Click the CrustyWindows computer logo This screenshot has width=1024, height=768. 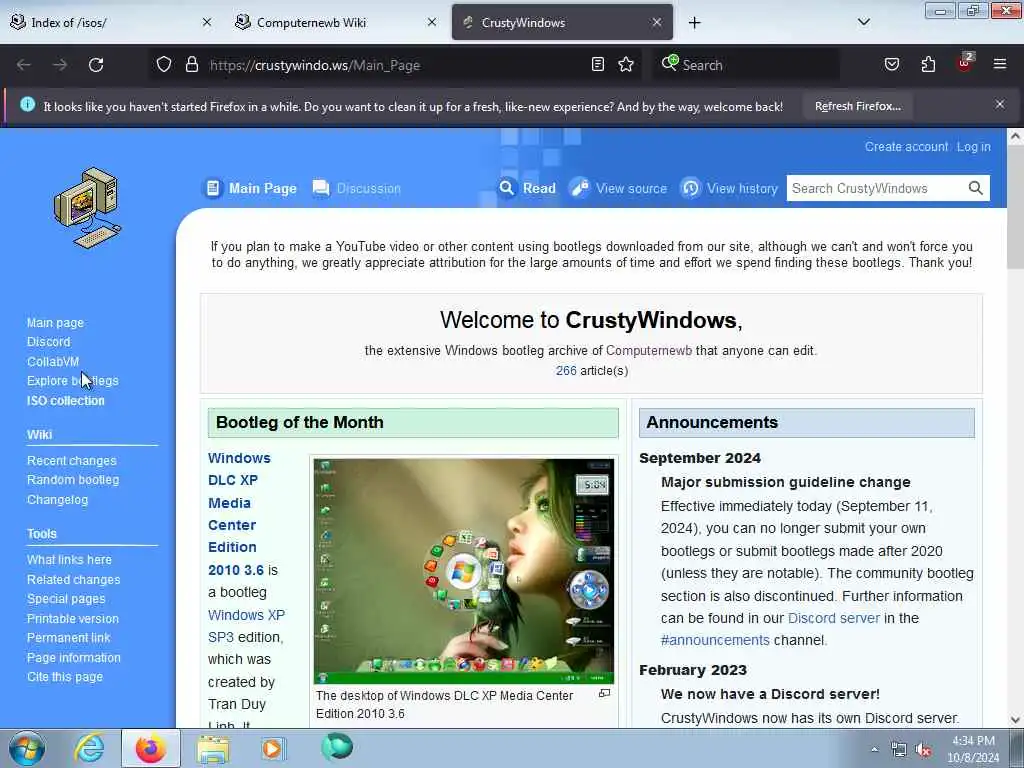[88, 208]
